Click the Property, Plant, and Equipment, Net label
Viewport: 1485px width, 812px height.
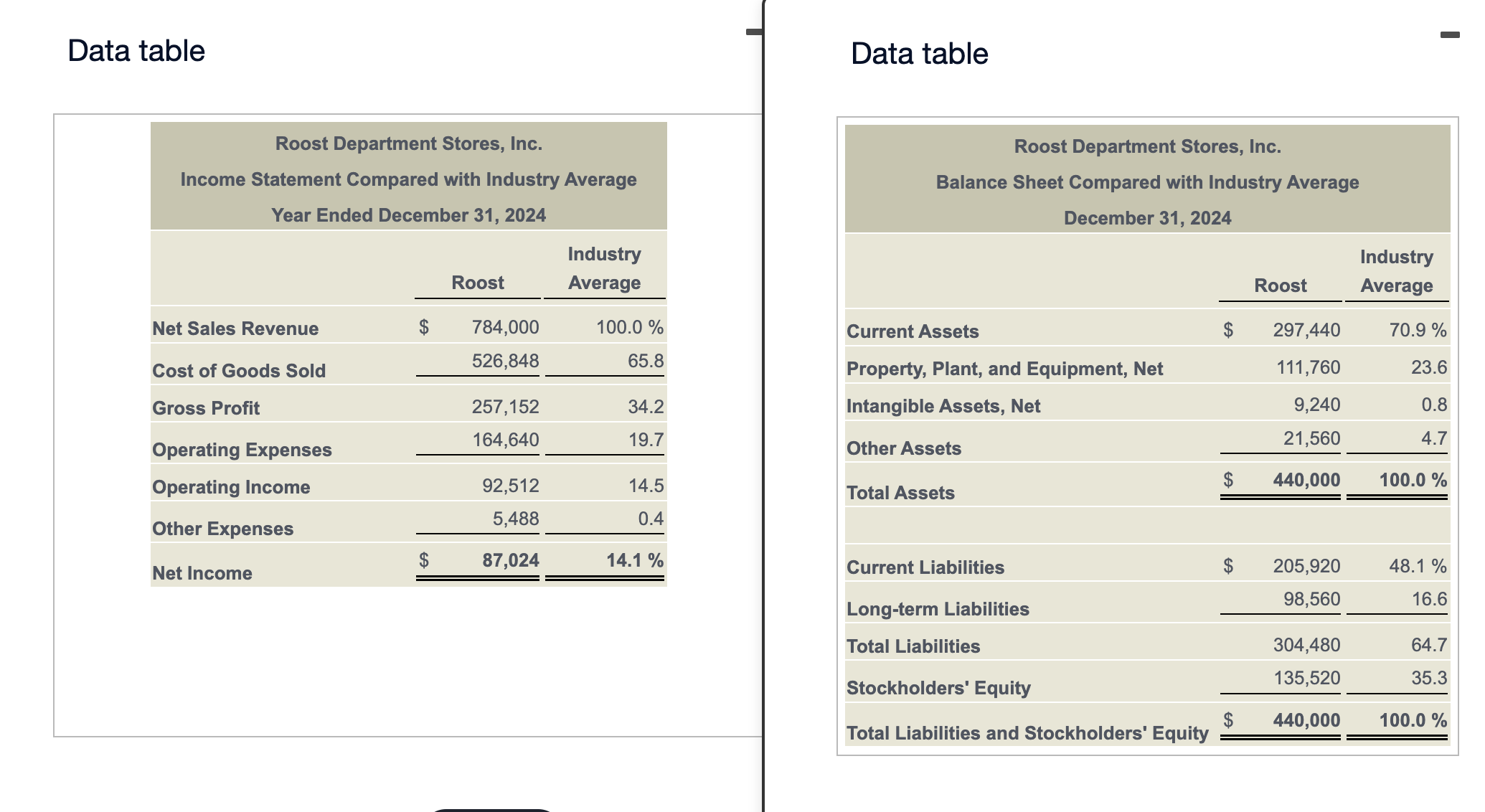1004,369
